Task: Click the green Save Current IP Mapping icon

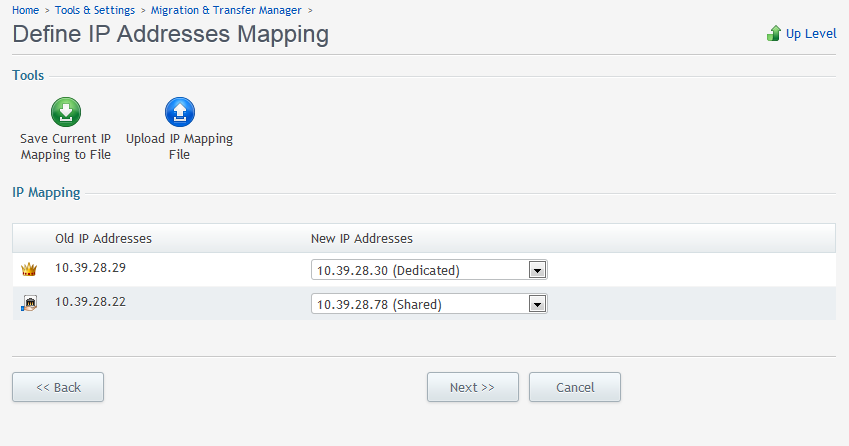Action: 66,112
